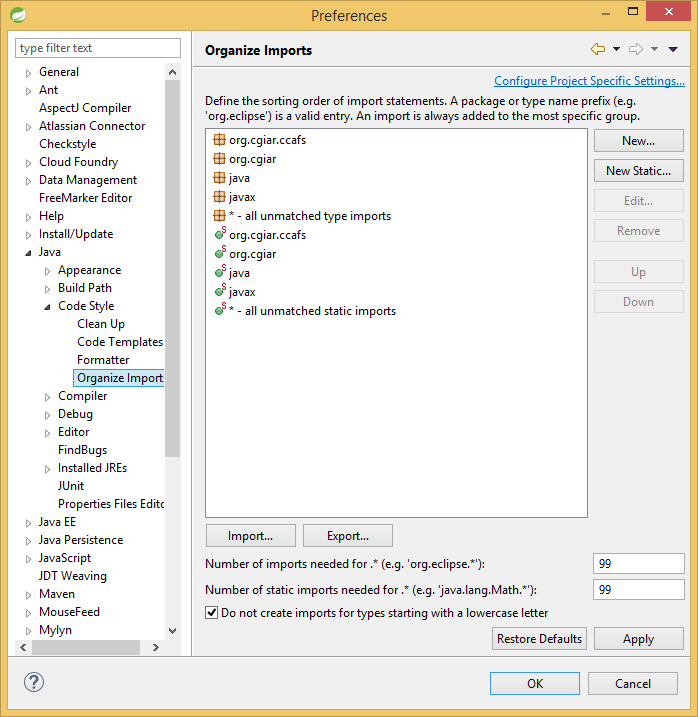Expand the JavaScript tree node

pos(28,559)
